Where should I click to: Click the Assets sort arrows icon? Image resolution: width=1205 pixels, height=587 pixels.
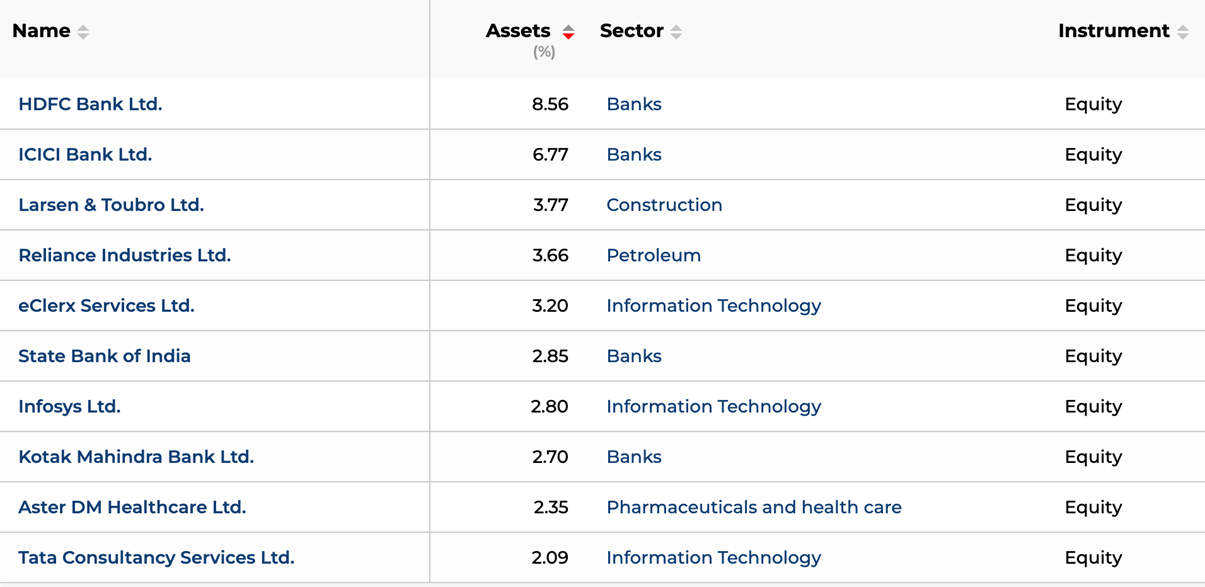(x=568, y=32)
